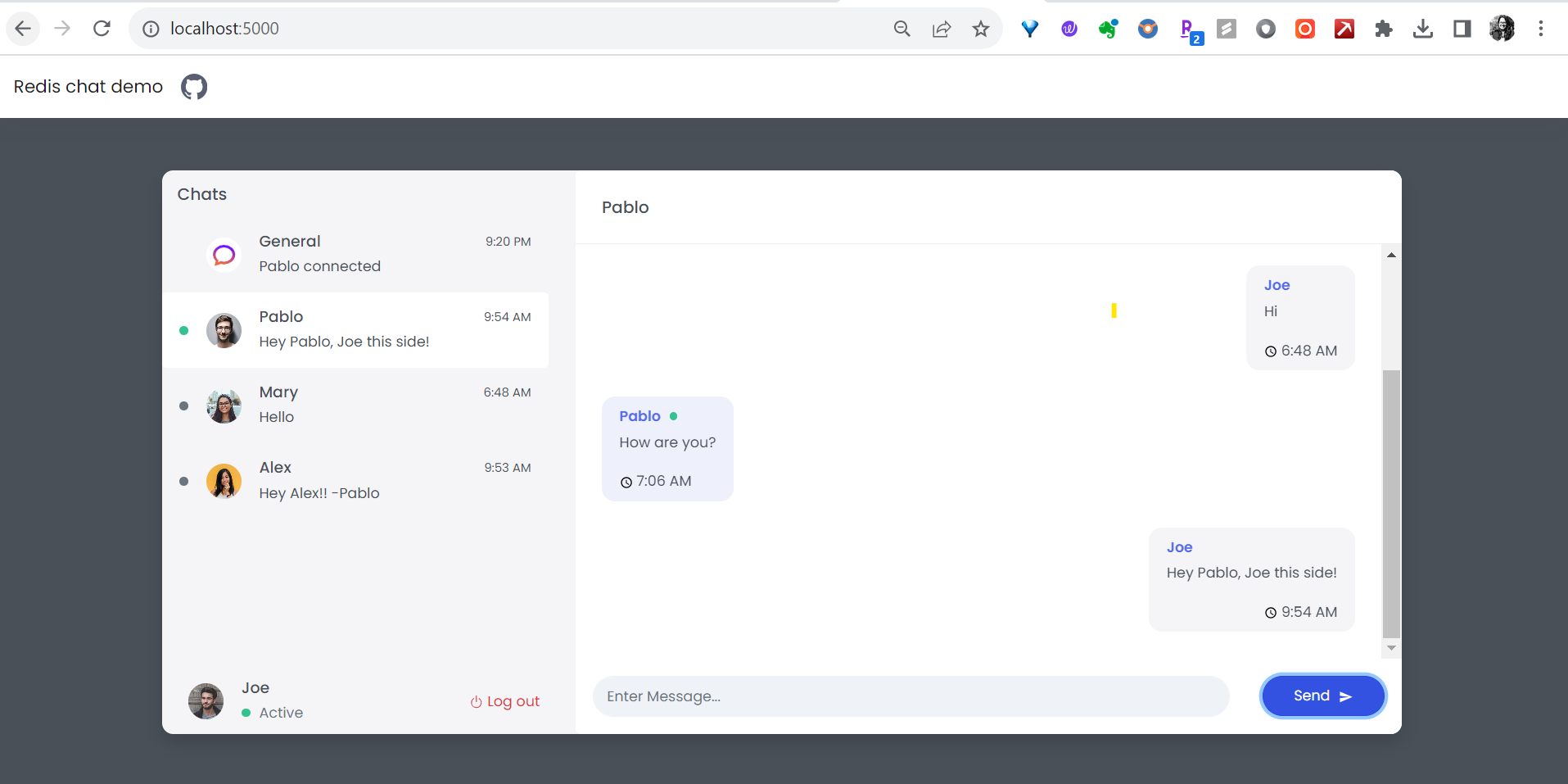Viewport: 1568px width, 784px height.
Task: Reload the localhost page
Action: [102, 29]
